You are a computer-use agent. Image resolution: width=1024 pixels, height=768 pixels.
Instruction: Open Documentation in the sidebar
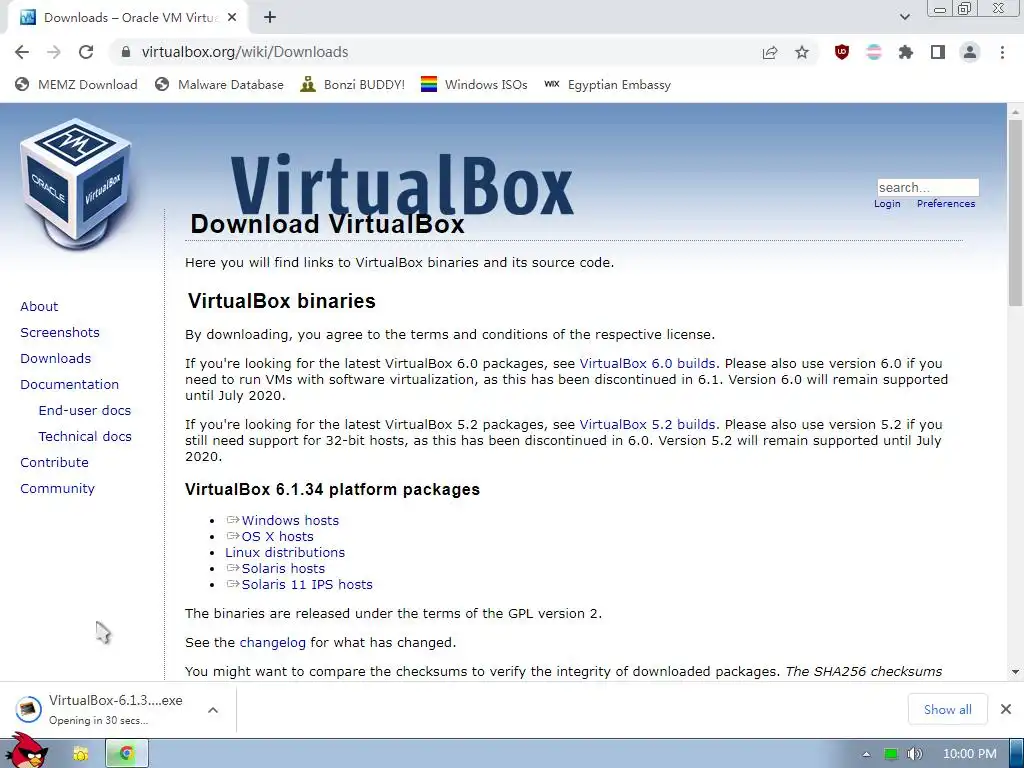[69, 385]
